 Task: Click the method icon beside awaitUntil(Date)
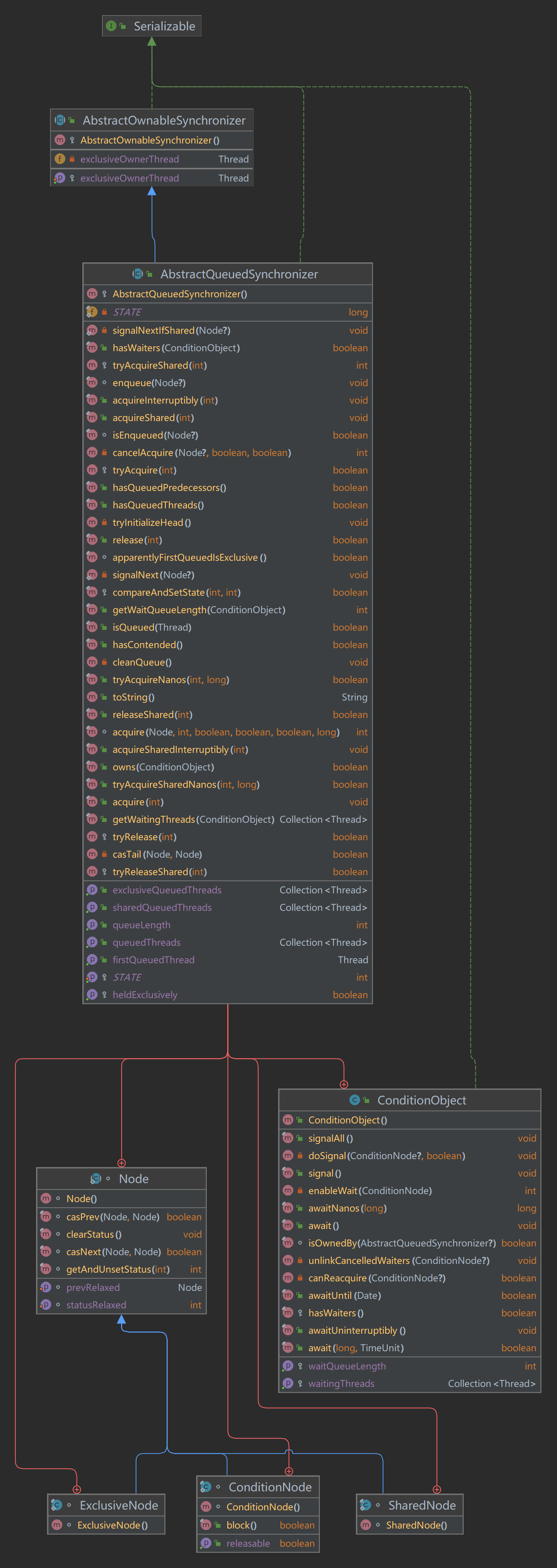(x=288, y=1295)
